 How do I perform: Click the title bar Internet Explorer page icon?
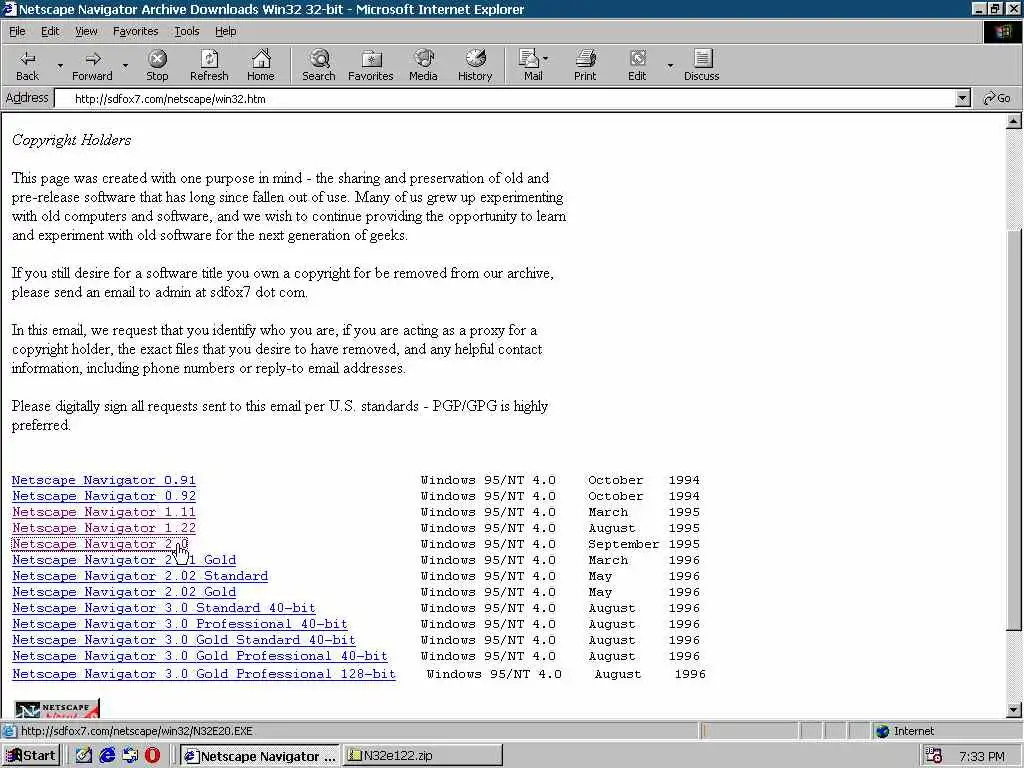pyautogui.click(x=9, y=9)
